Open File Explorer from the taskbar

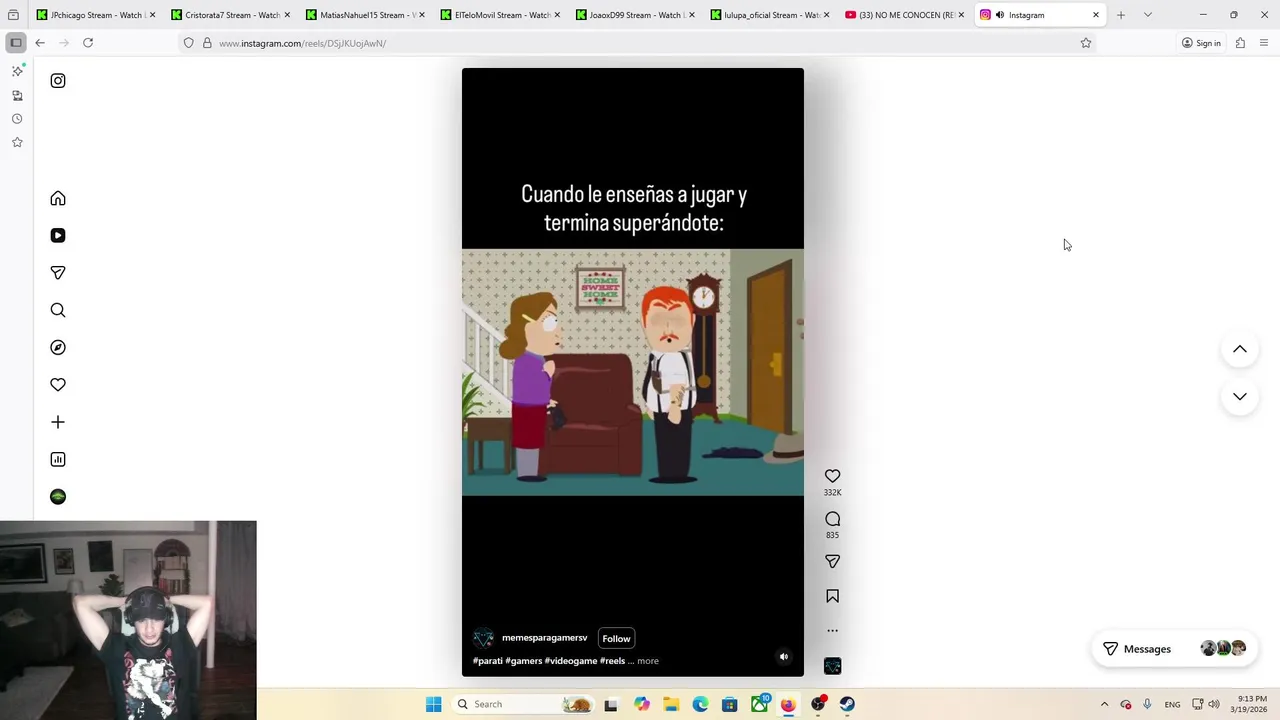coord(671,704)
